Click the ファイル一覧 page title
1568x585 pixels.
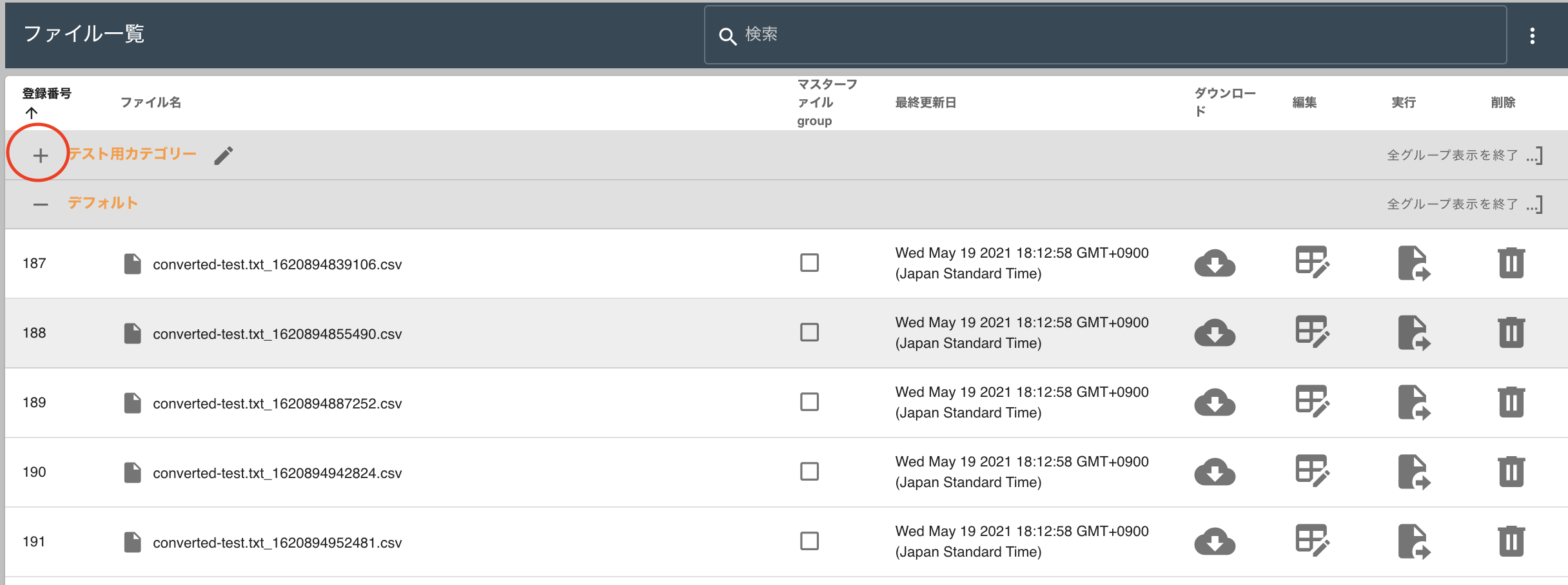pos(84,34)
